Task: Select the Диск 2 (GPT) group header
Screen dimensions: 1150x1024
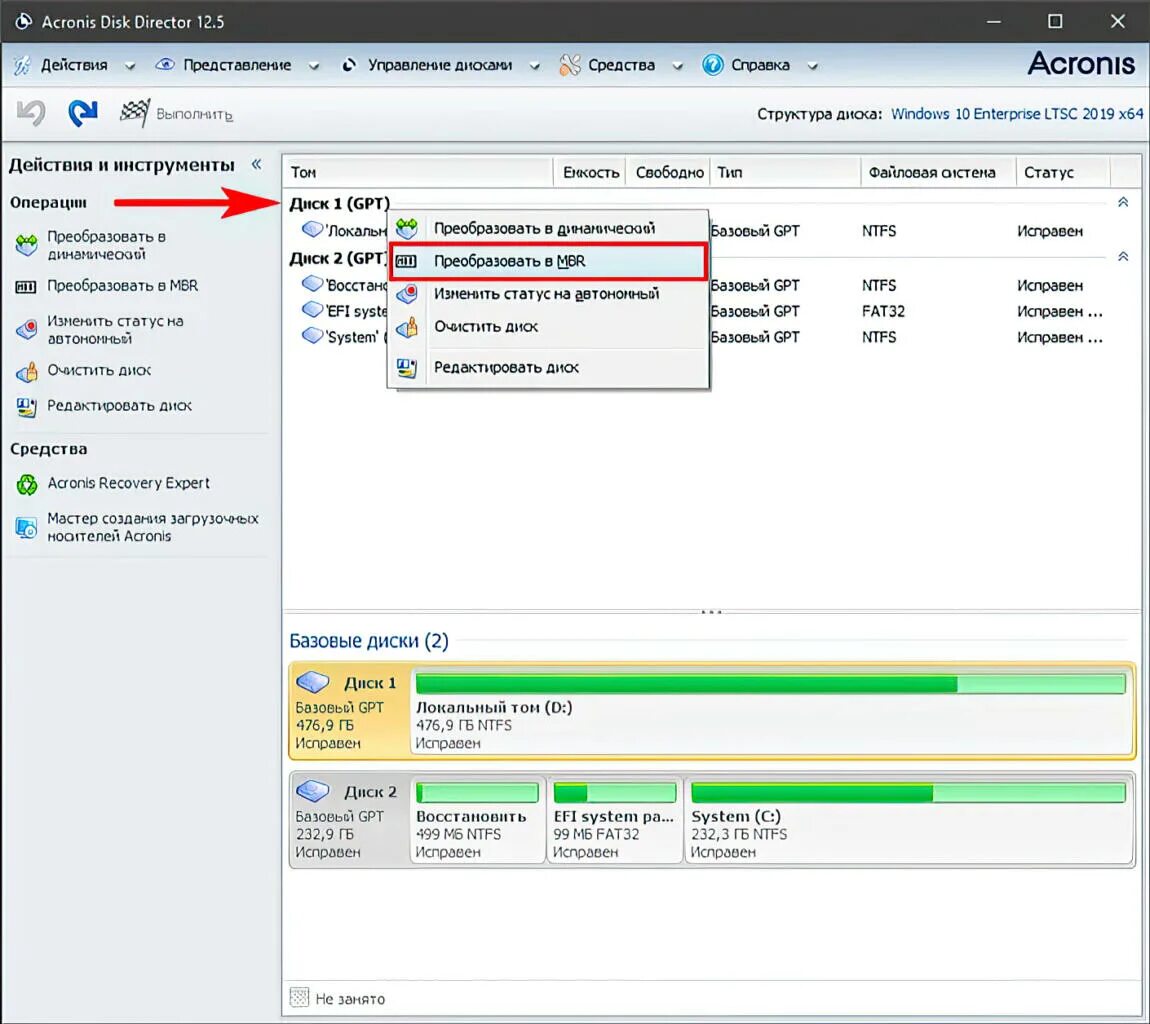Action: point(337,258)
